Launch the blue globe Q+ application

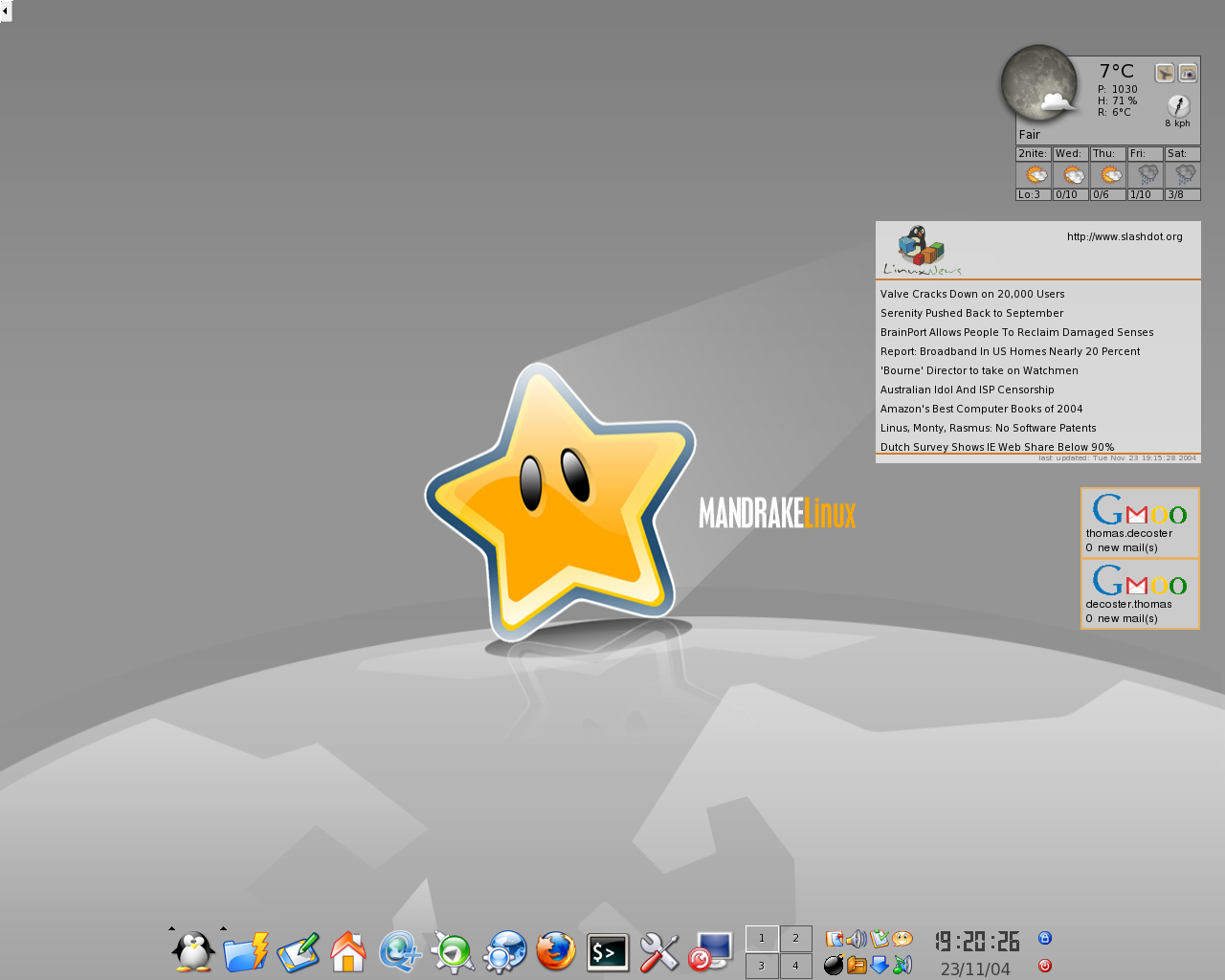(x=400, y=952)
